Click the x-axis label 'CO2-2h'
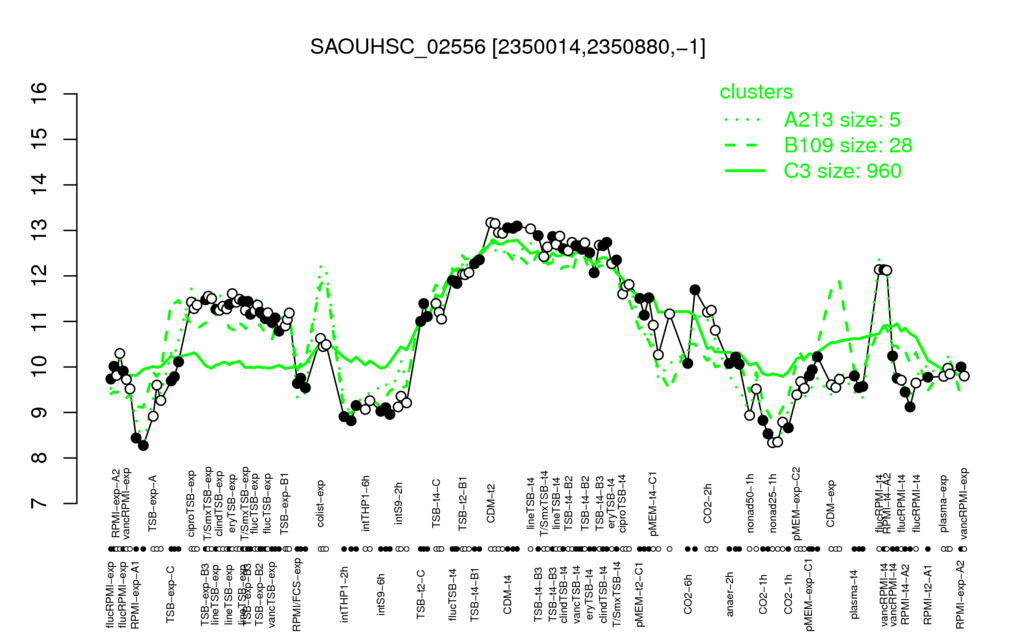Screen dimensions: 1024x640 707,504
